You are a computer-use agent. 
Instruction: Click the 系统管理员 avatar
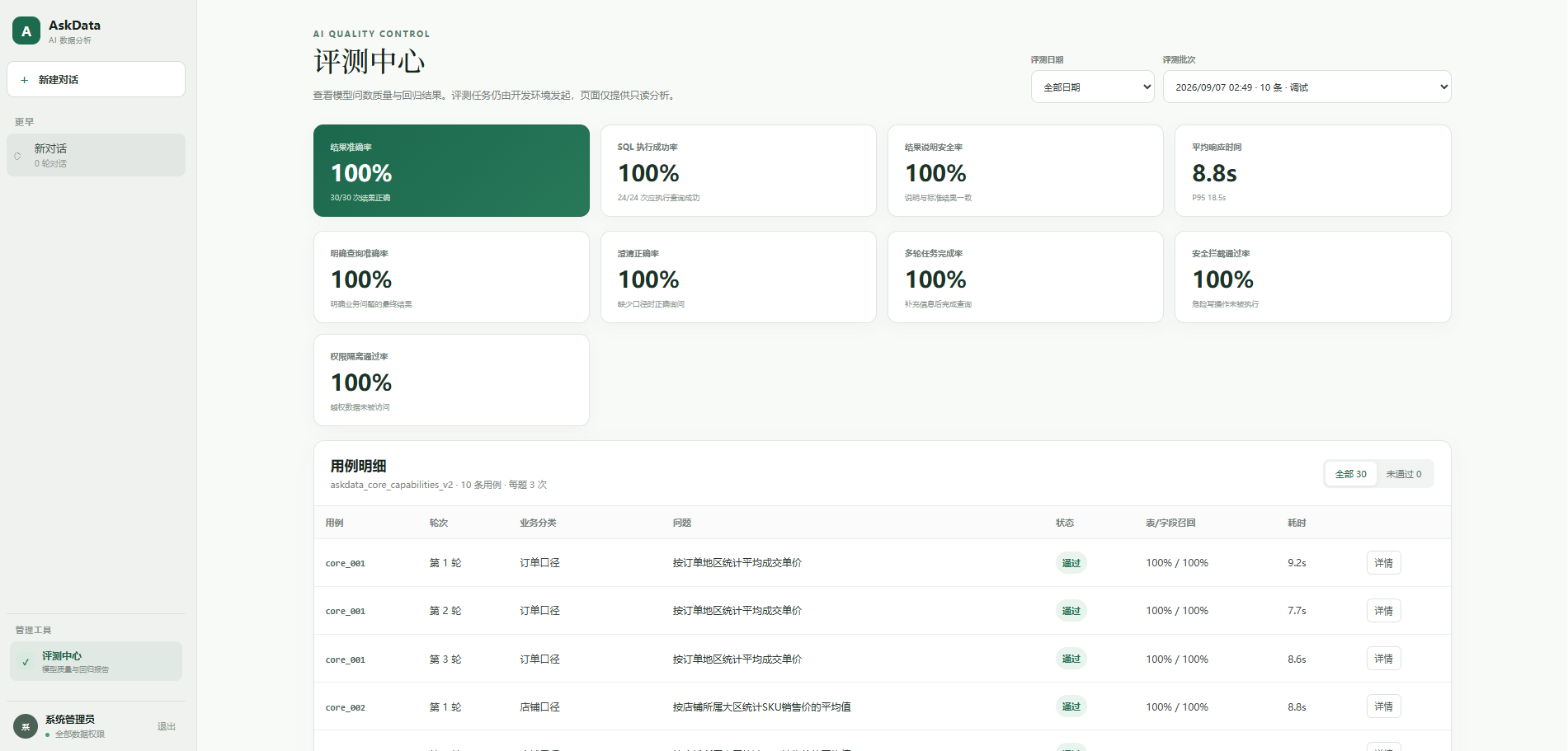click(x=26, y=726)
